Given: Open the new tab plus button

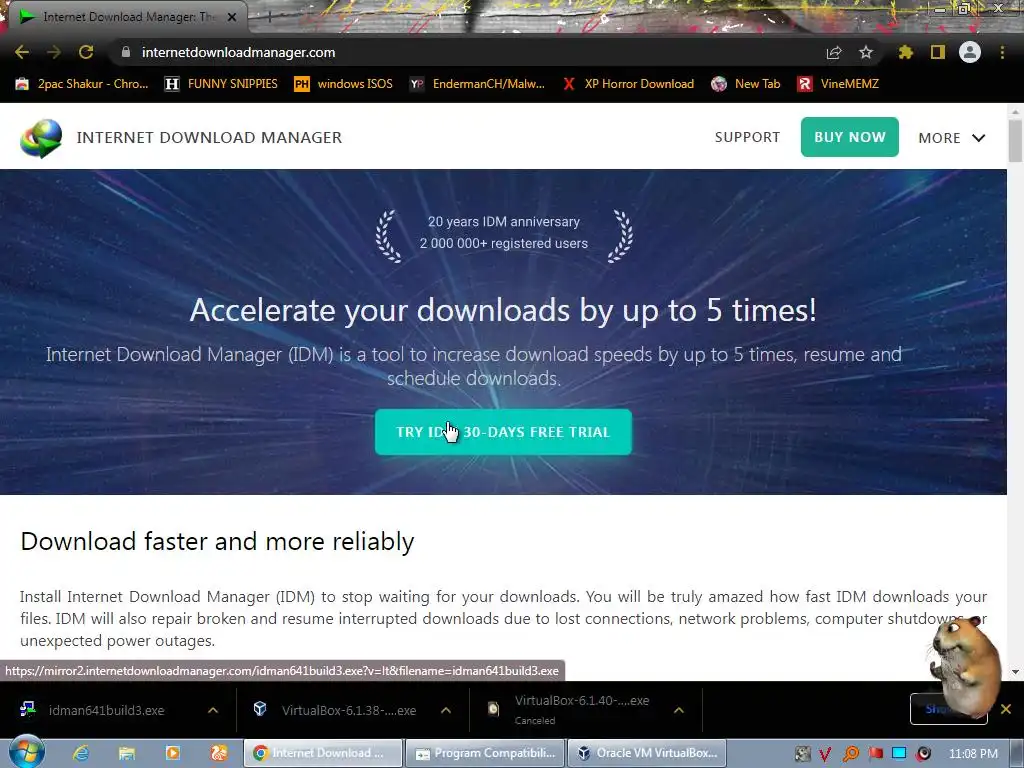Looking at the screenshot, I should coord(269,18).
